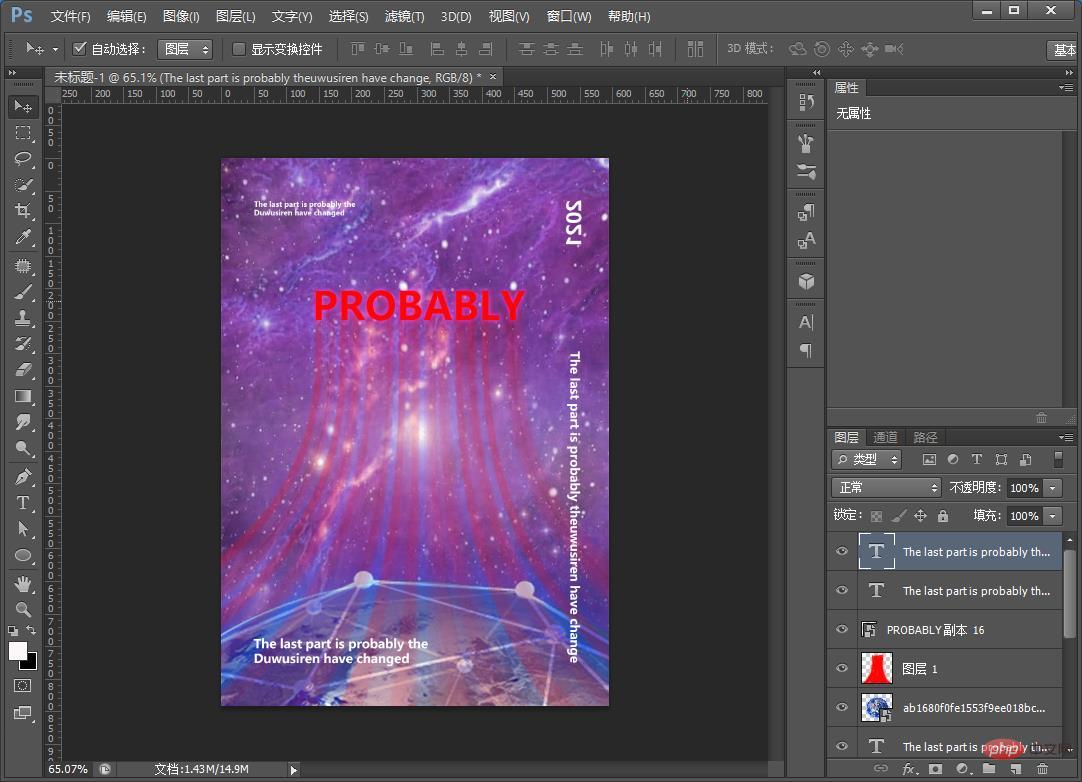Open the 文件(F) menu

[x=70, y=16]
